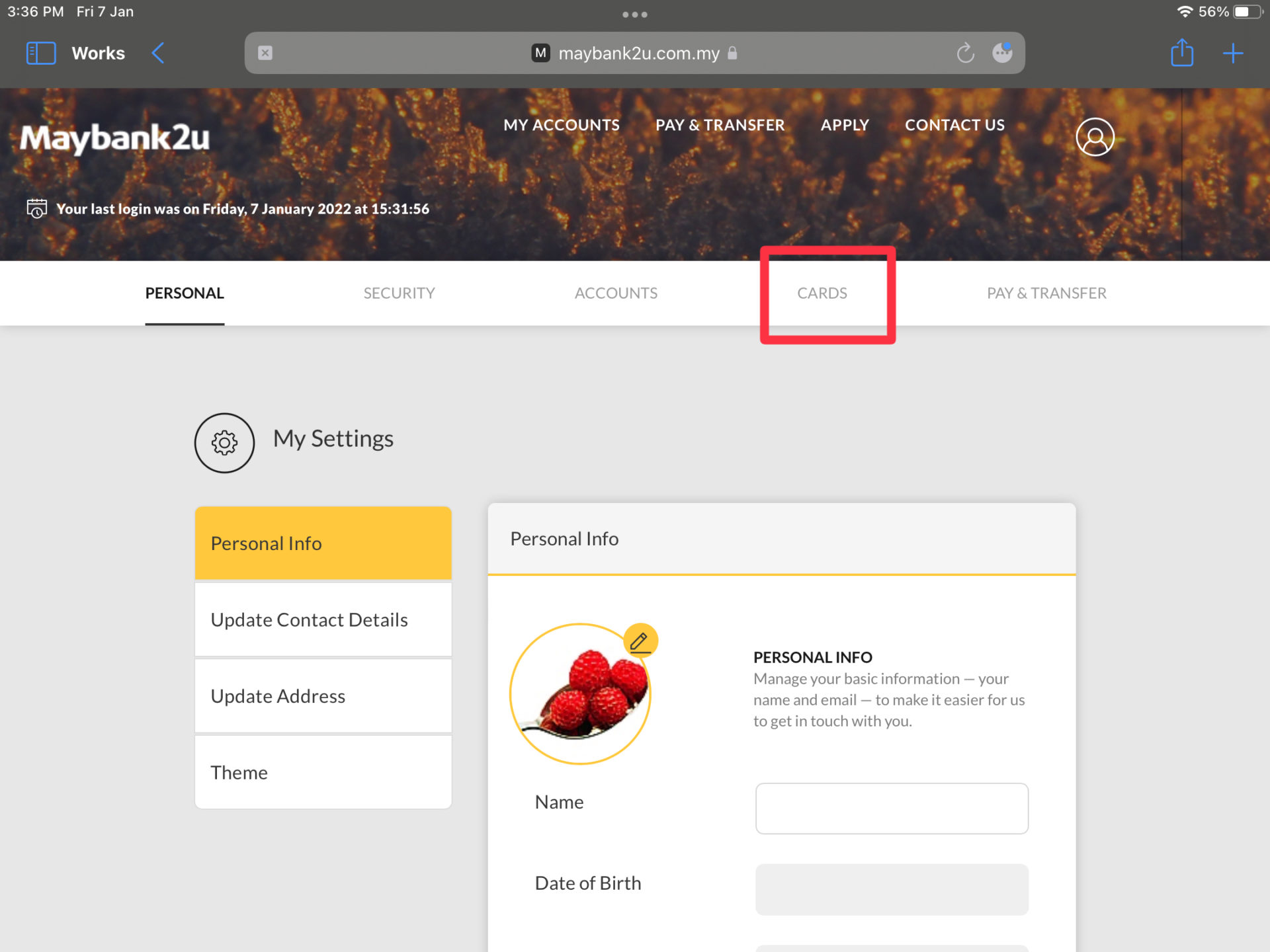Select the Theme option
The height and width of the screenshot is (952, 1270).
pos(323,772)
